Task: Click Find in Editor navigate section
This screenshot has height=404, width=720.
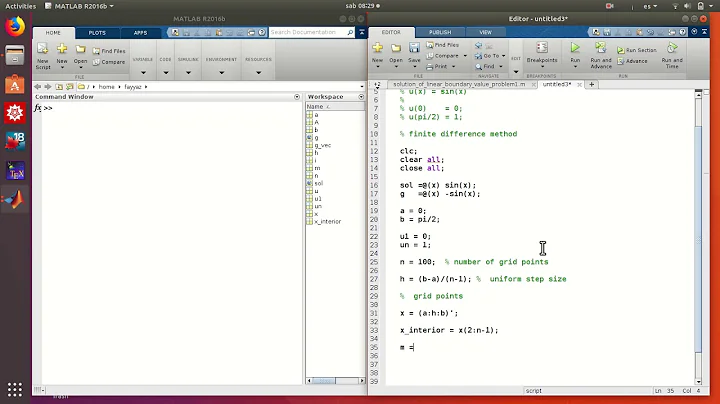Action: click(x=488, y=67)
